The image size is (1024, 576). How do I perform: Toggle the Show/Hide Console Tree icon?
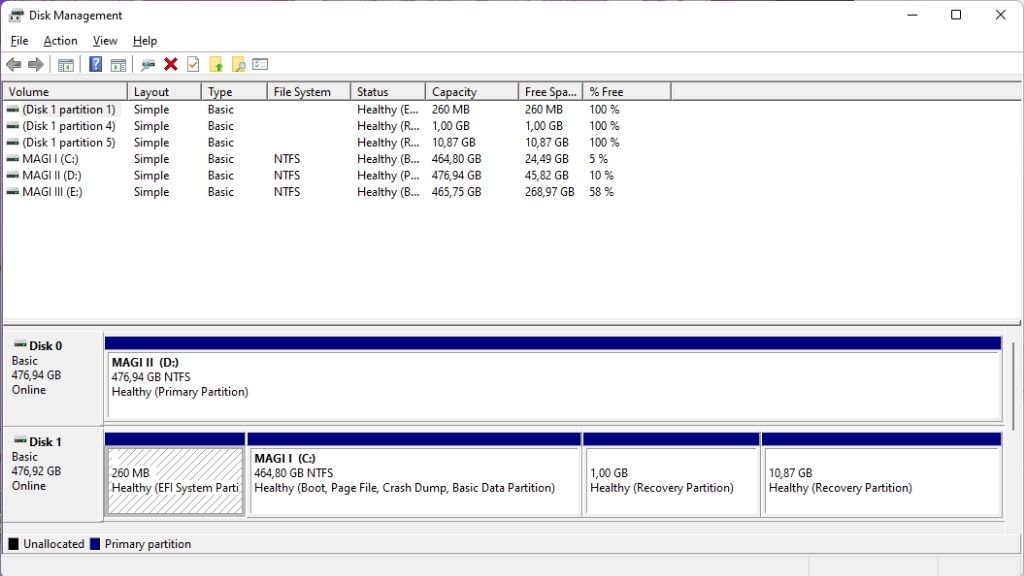[x=65, y=65]
